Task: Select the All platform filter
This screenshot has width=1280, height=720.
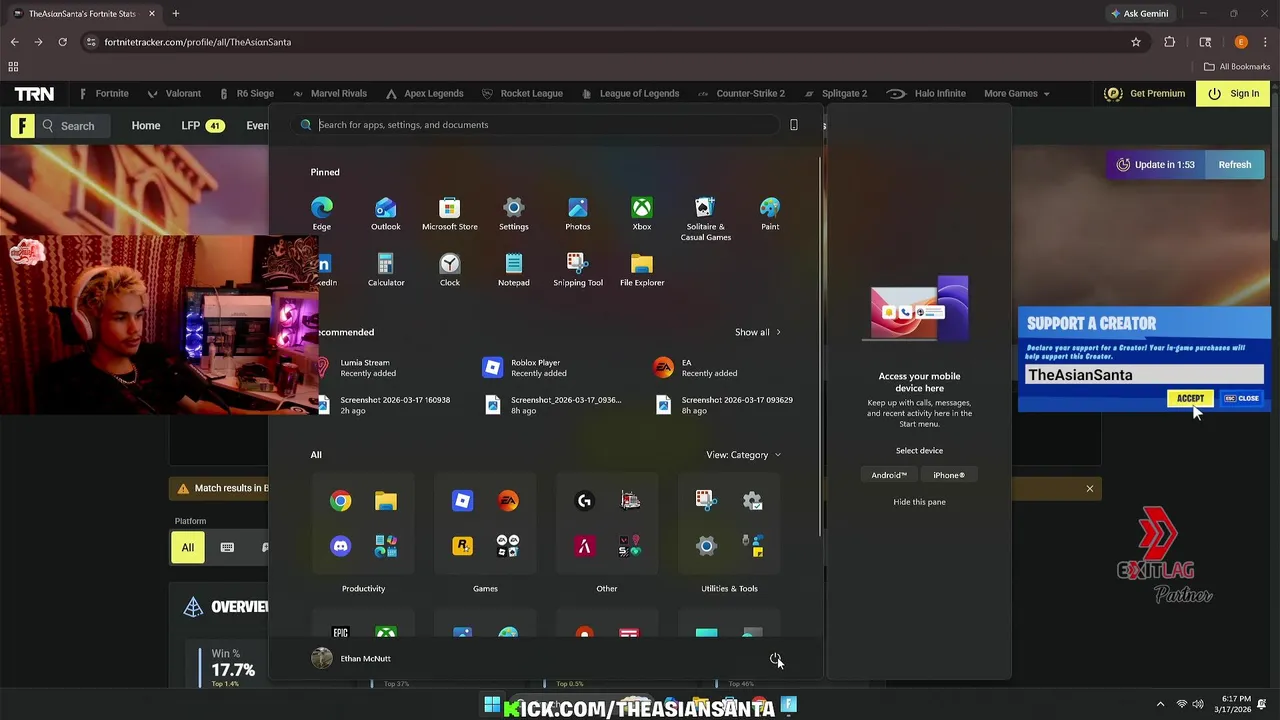Action: click(187, 547)
